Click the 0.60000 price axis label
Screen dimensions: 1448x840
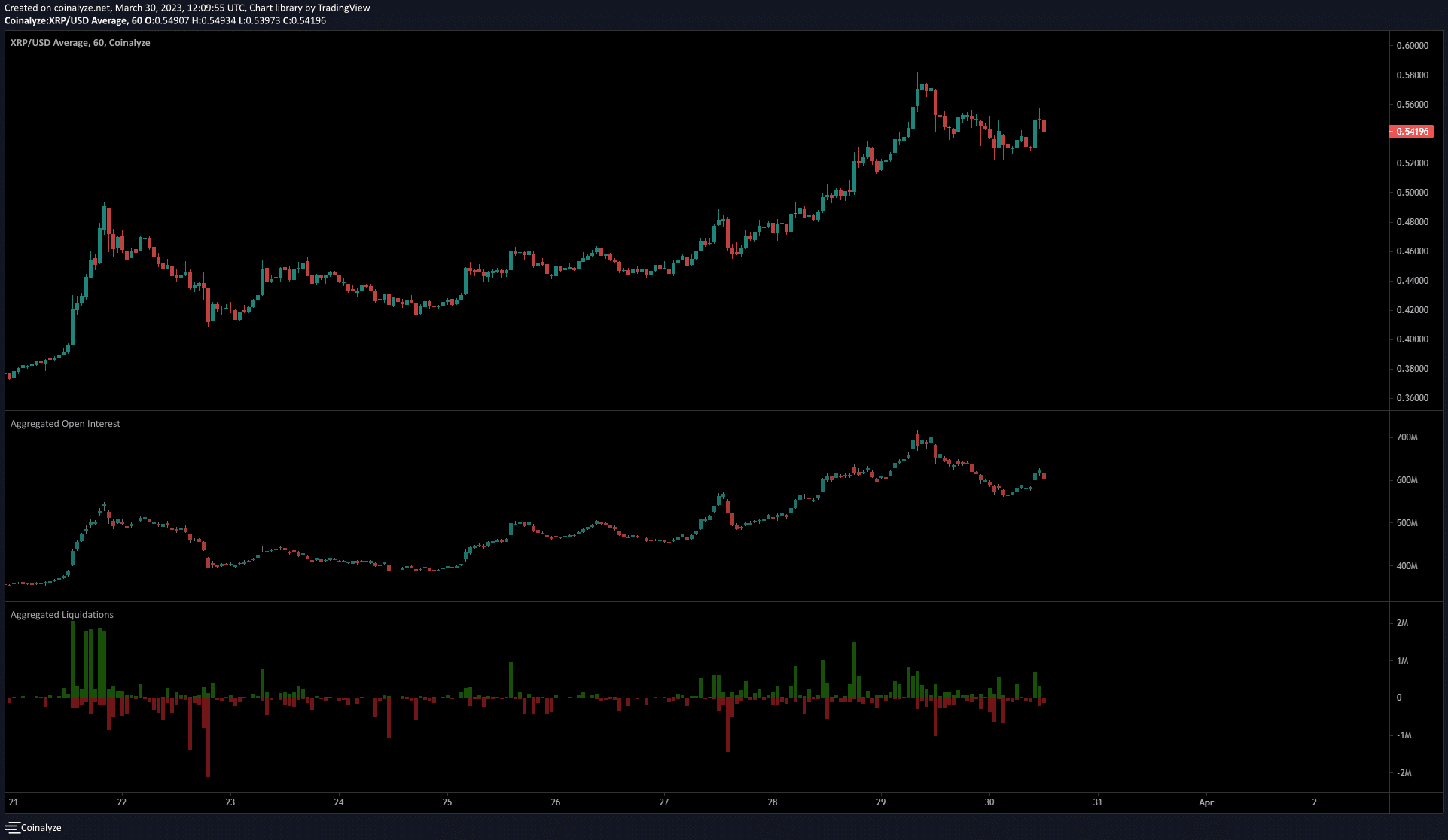coord(1413,46)
